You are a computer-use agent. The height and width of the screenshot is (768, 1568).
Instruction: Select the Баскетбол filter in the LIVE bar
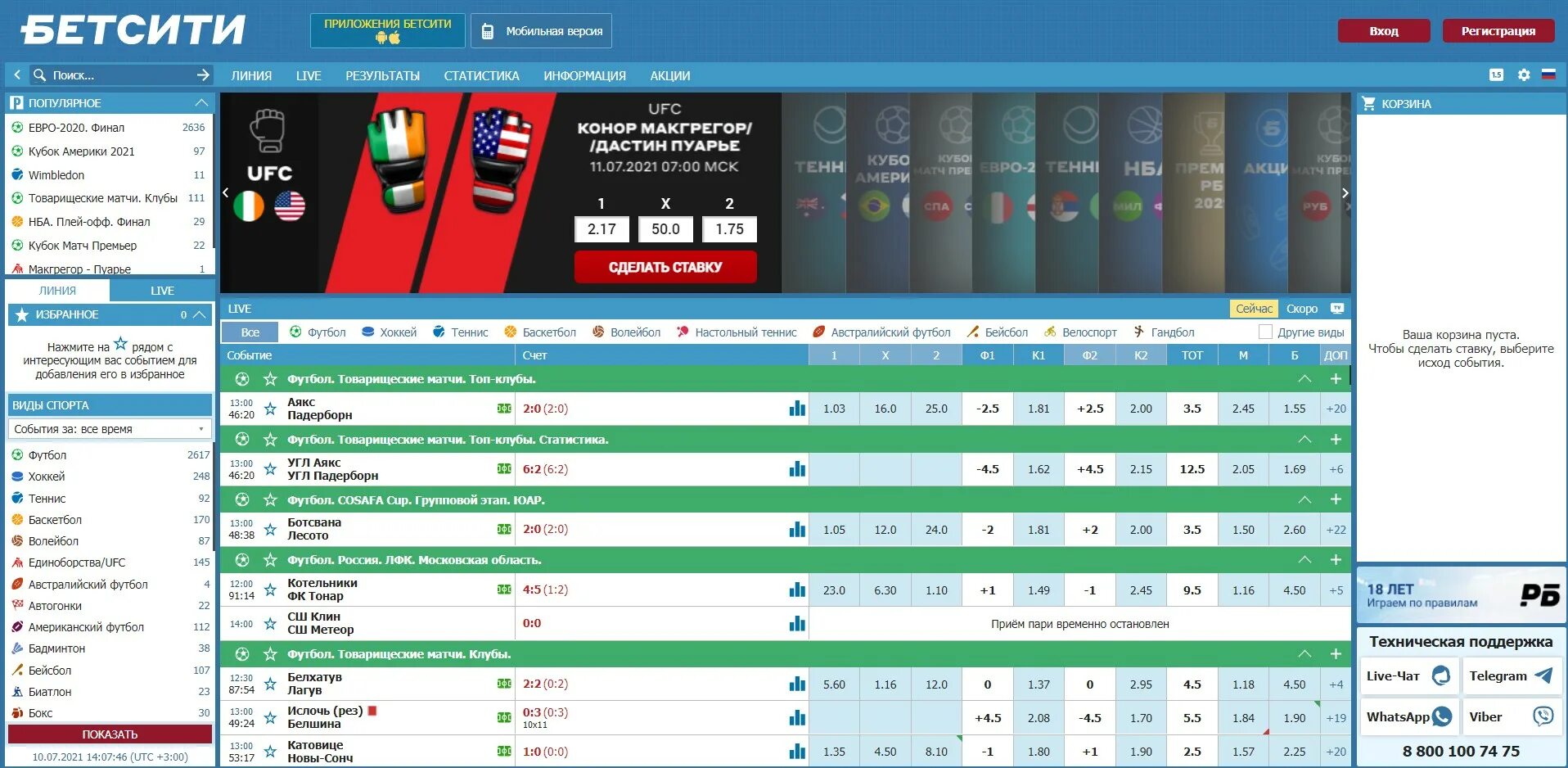(x=540, y=332)
